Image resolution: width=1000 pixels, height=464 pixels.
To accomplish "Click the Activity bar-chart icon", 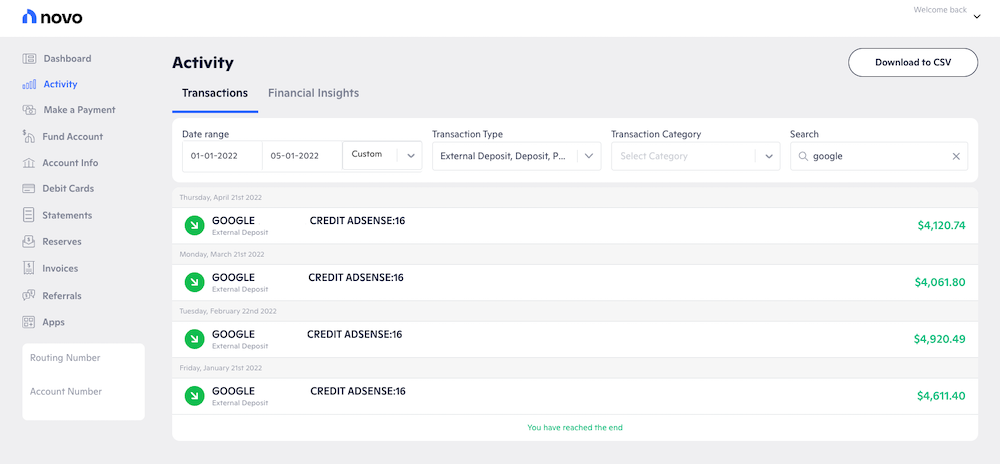I will click(x=29, y=84).
